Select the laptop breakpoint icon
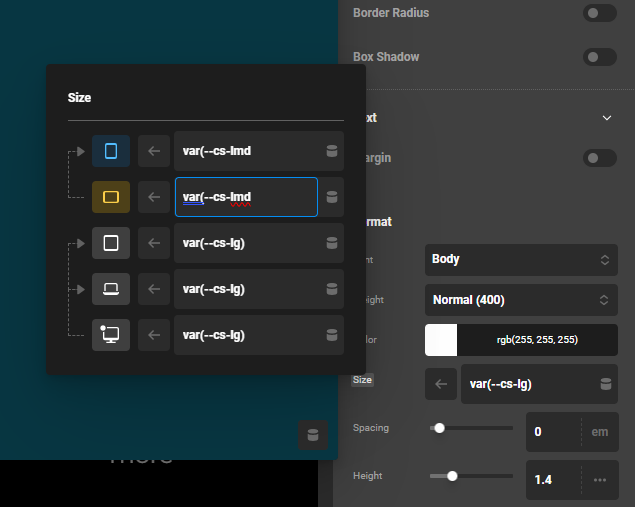This screenshot has height=507, width=635. (111, 289)
